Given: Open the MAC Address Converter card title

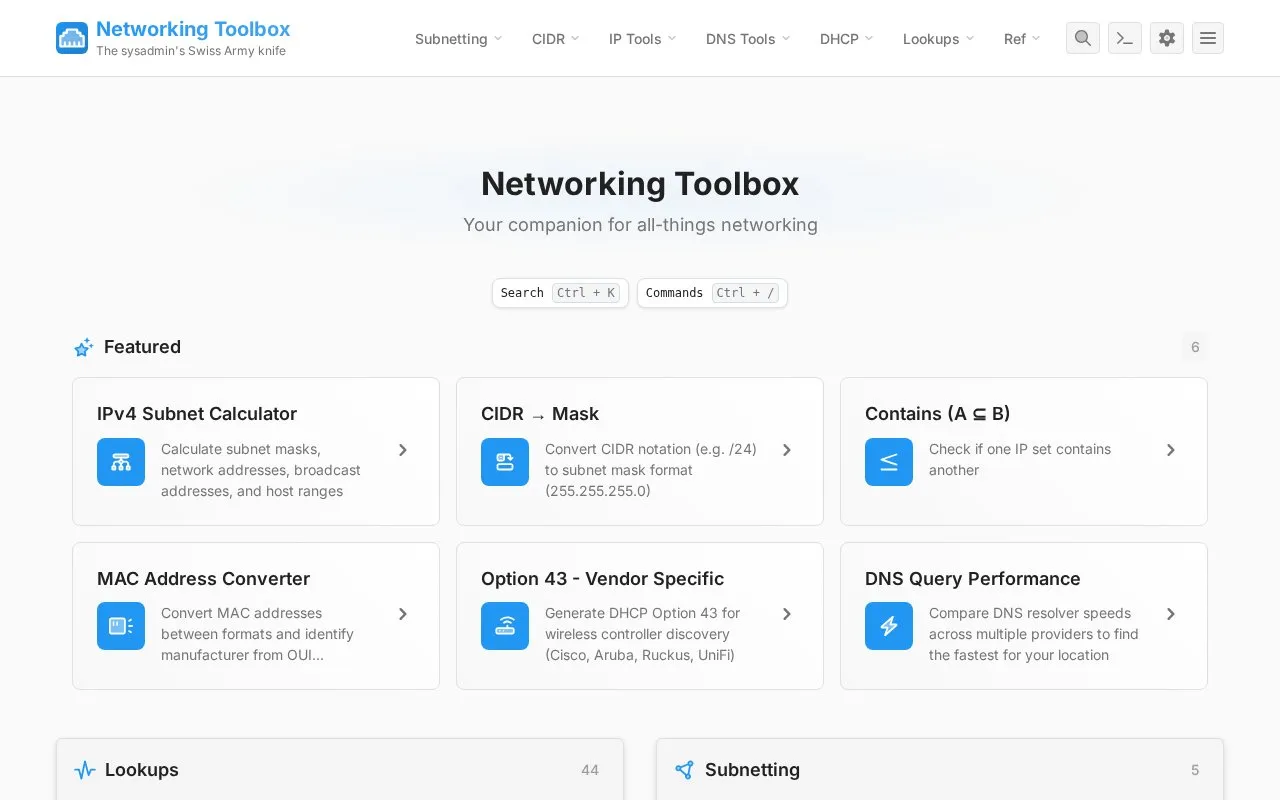Looking at the screenshot, I should click(203, 579).
